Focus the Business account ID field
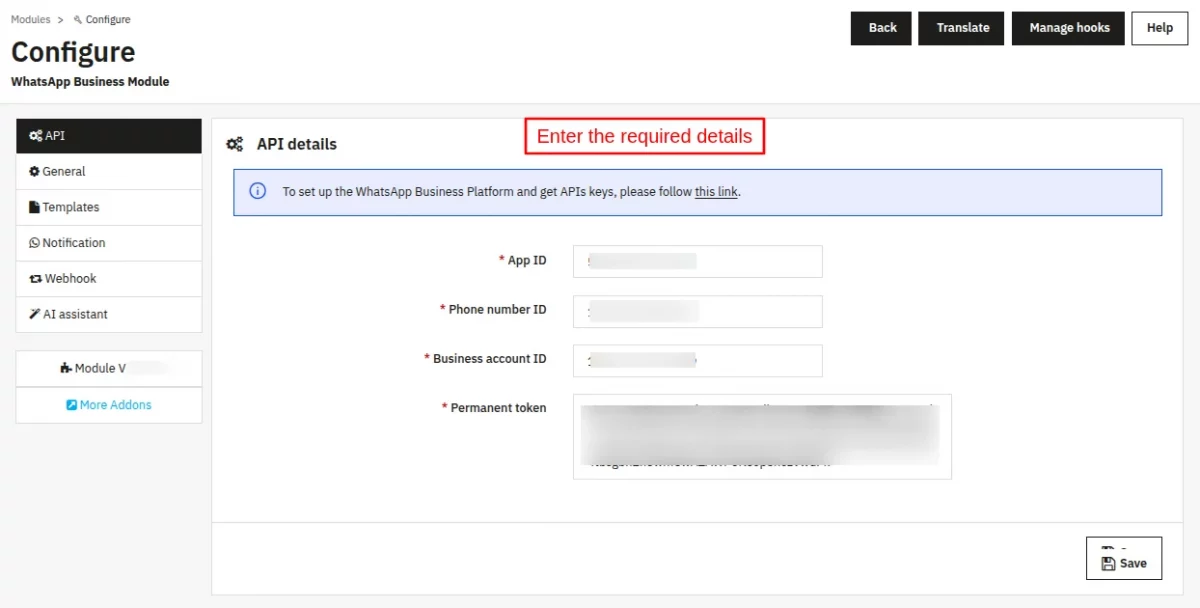The height and width of the screenshot is (608, 1200). (698, 361)
